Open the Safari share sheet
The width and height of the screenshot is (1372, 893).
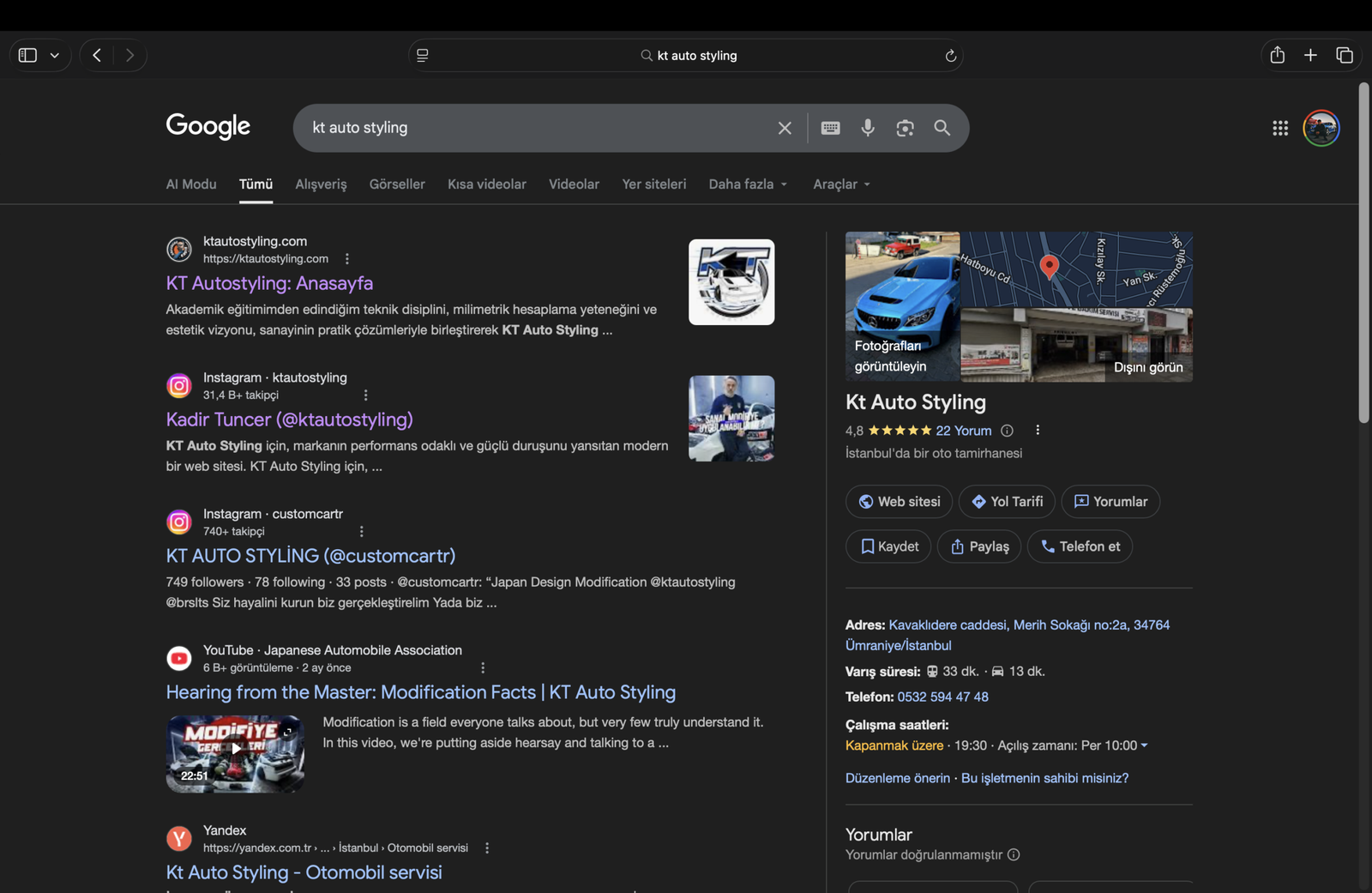click(x=1278, y=55)
